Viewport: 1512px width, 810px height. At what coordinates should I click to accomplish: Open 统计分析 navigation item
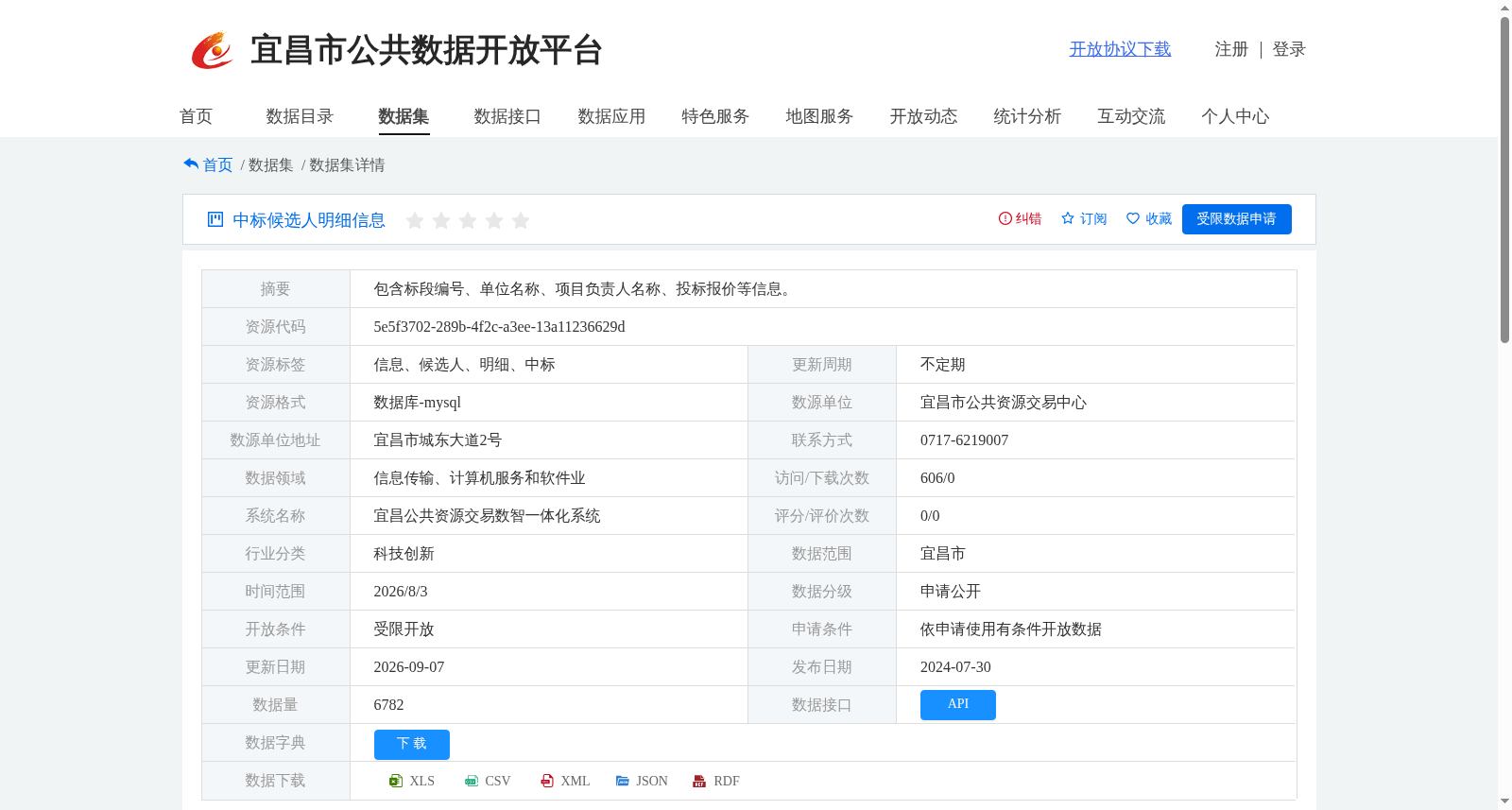pyautogui.click(x=1028, y=116)
